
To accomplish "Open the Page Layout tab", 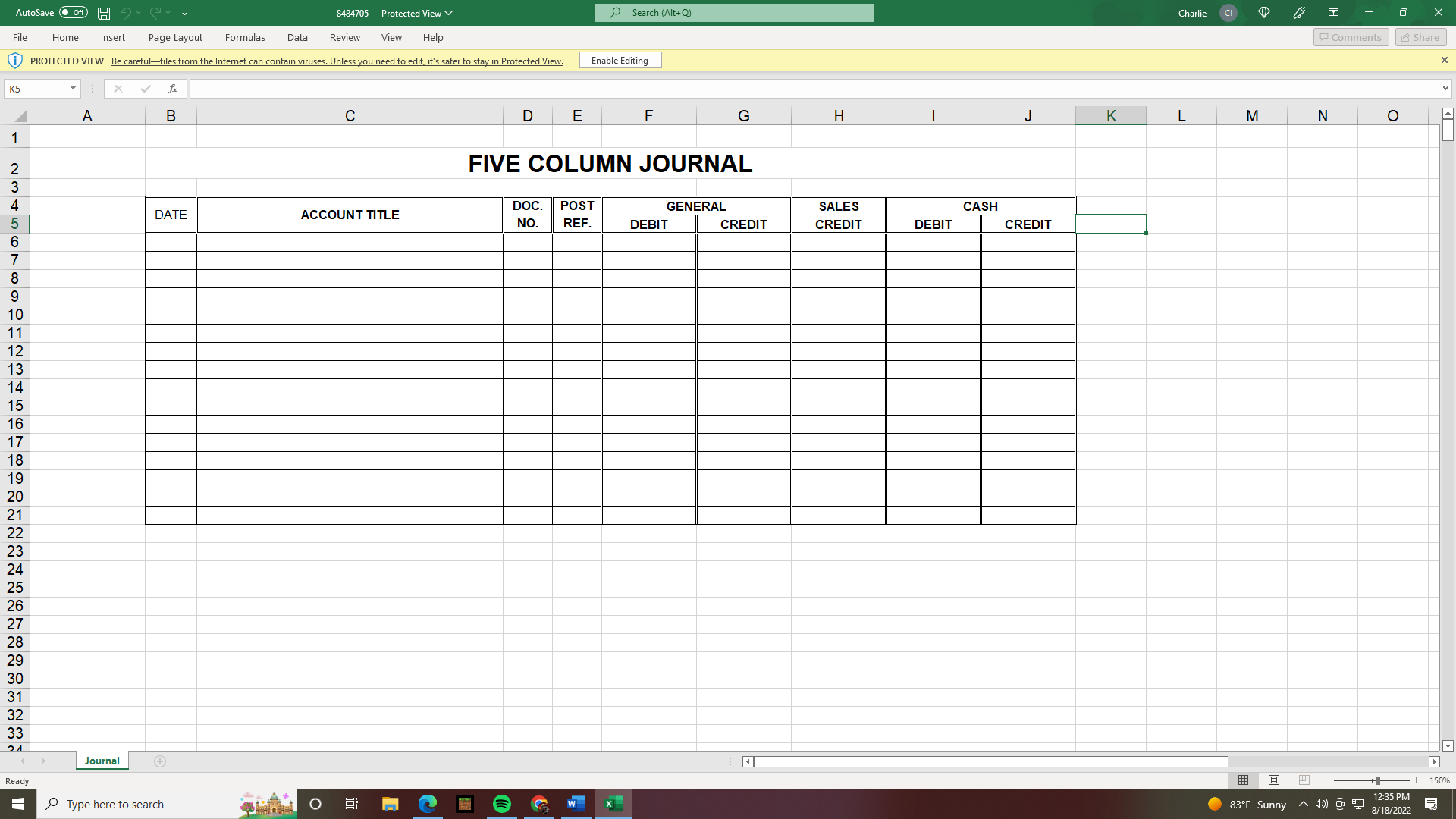I will point(175,37).
